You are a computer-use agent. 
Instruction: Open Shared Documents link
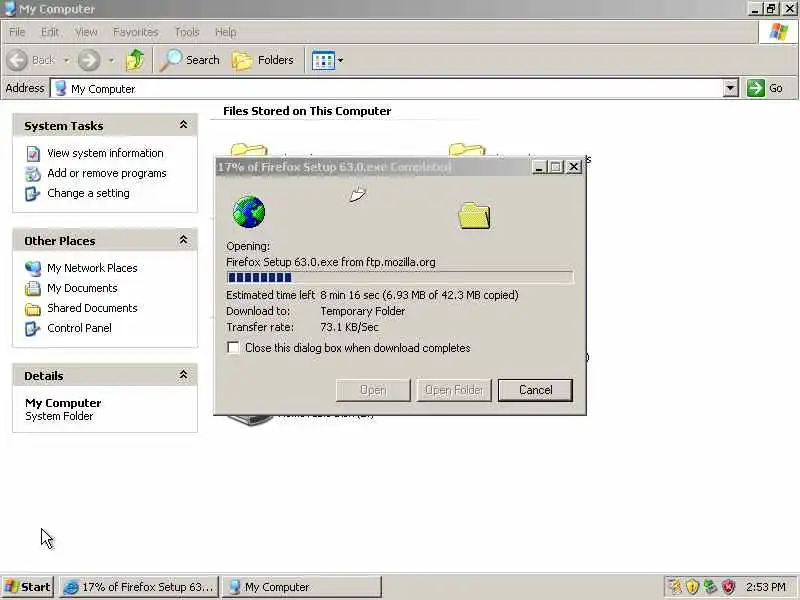point(92,308)
